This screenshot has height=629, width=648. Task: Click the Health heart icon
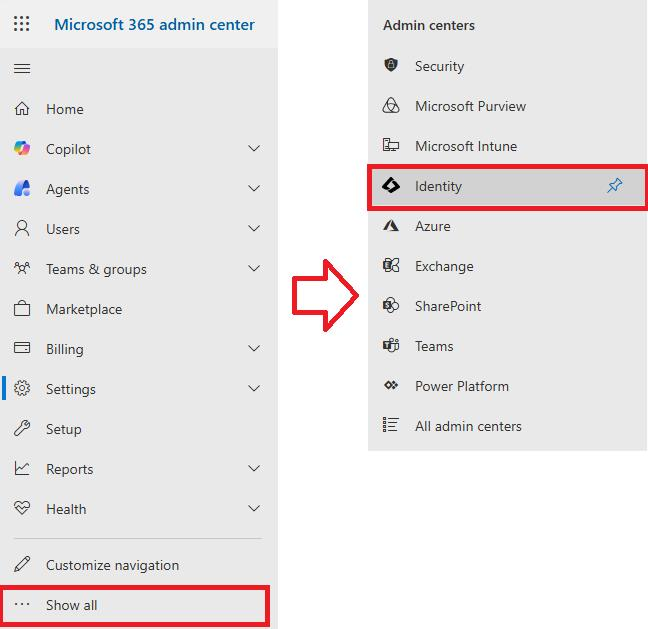[22, 507]
